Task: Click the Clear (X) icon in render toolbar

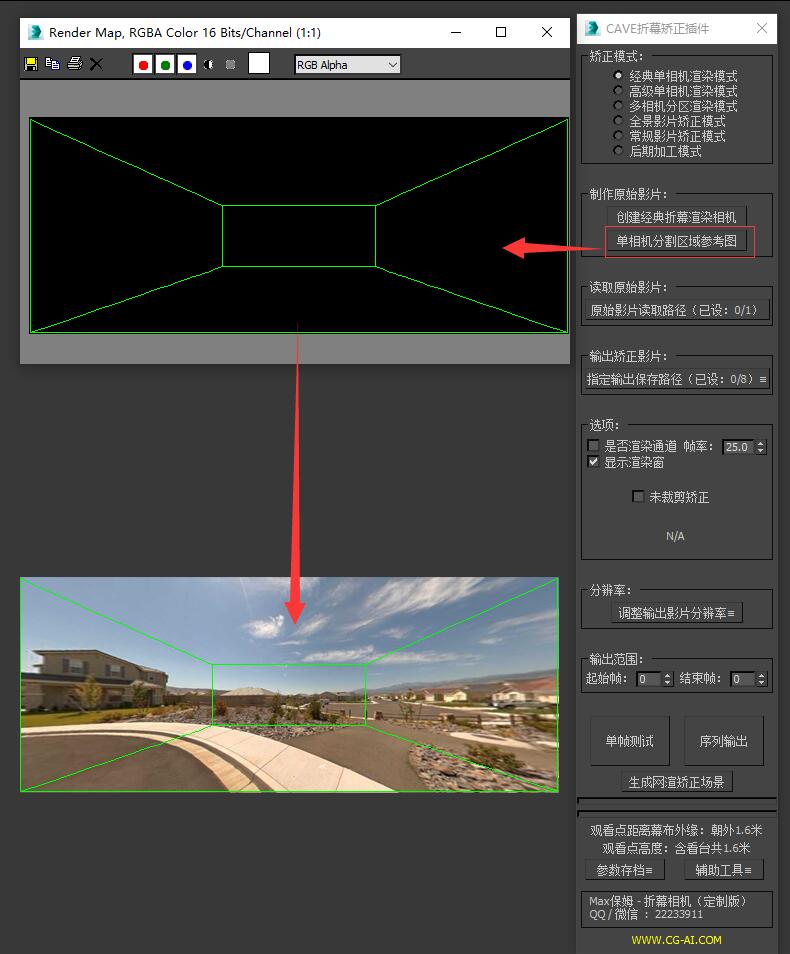Action: (x=96, y=64)
